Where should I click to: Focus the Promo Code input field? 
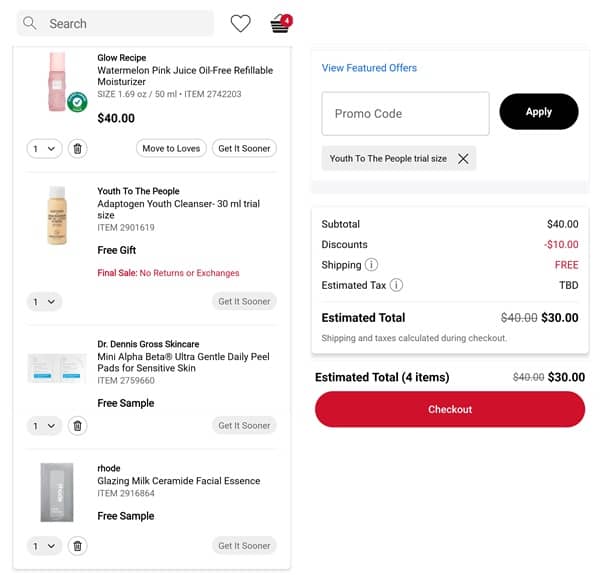pyautogui.click(x=405, y=114)
